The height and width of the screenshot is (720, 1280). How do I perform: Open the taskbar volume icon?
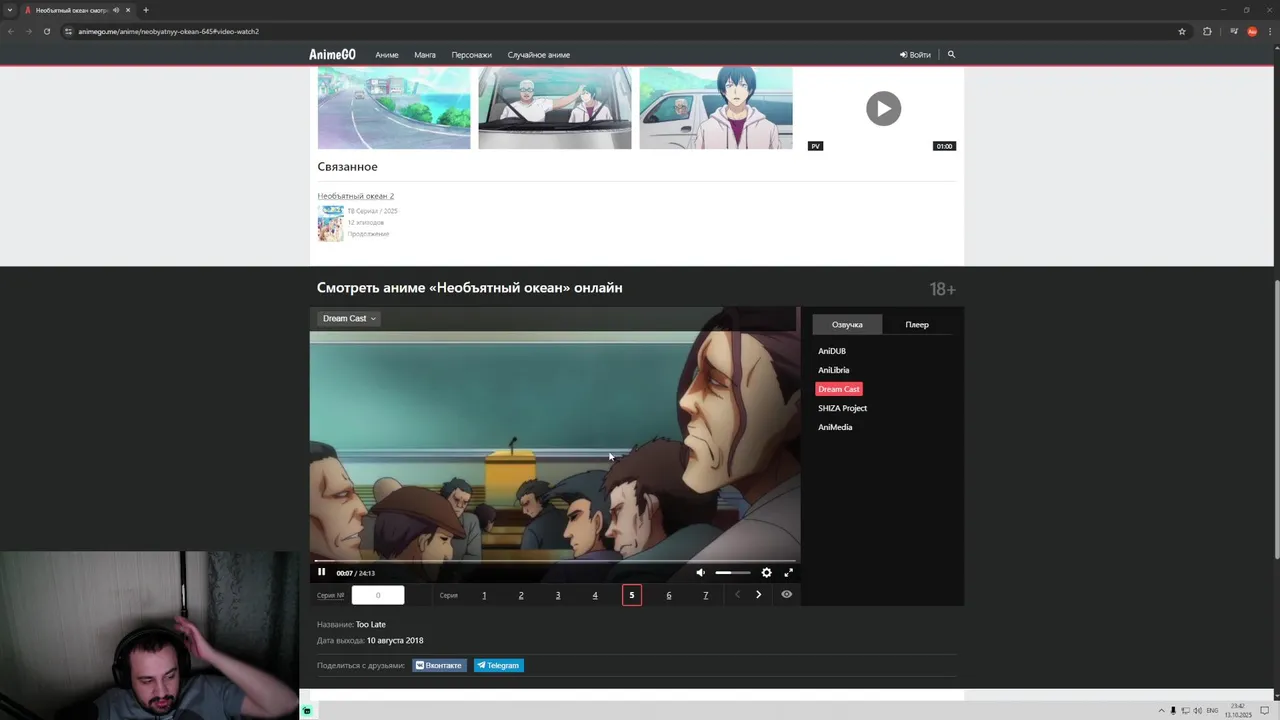[1197, 710]
